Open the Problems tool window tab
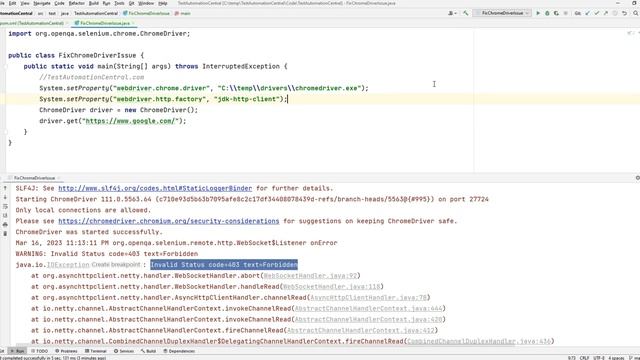 tap(66, 351)
